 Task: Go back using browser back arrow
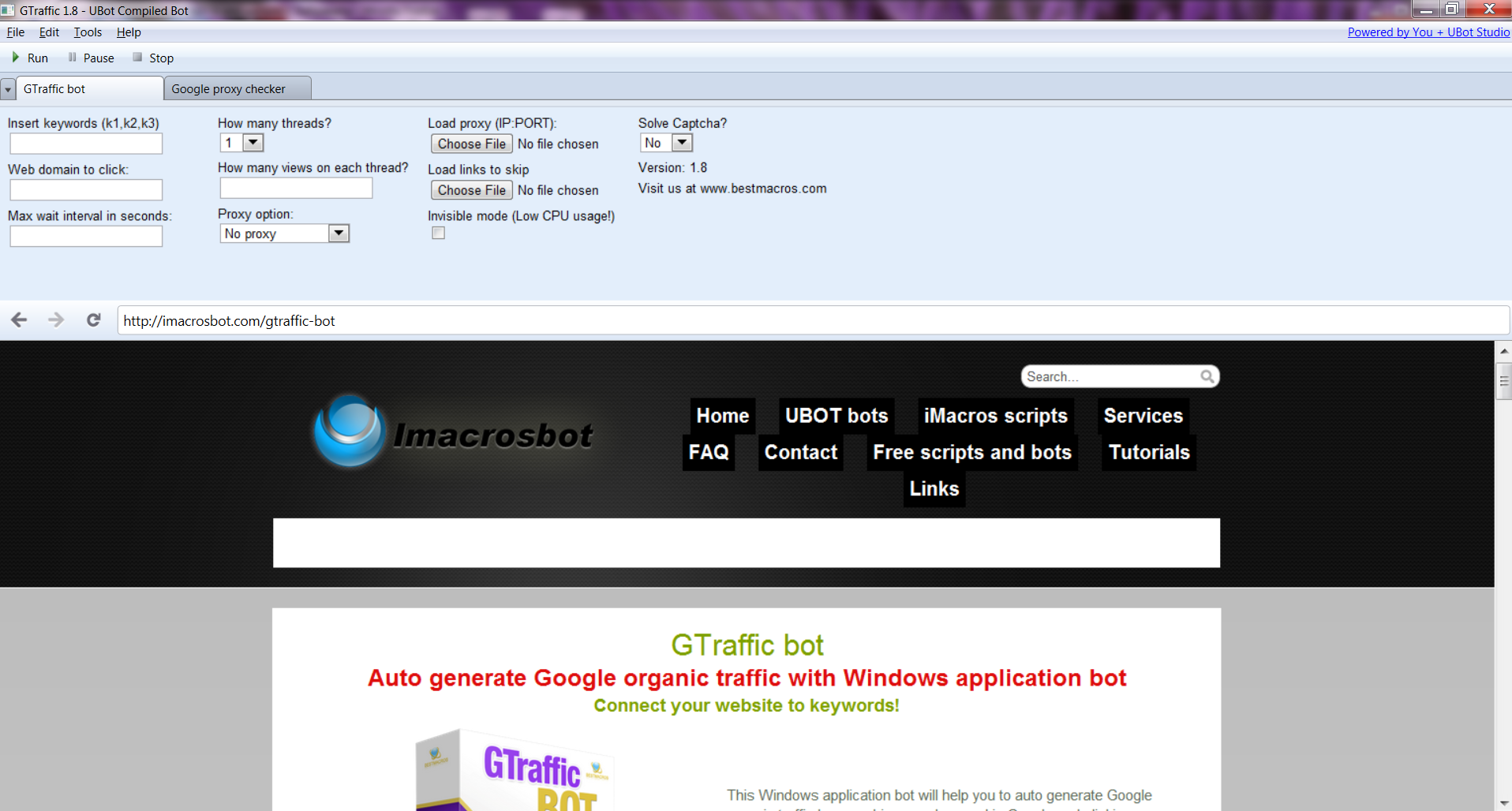pyautogui.click(x=19, y=320)
